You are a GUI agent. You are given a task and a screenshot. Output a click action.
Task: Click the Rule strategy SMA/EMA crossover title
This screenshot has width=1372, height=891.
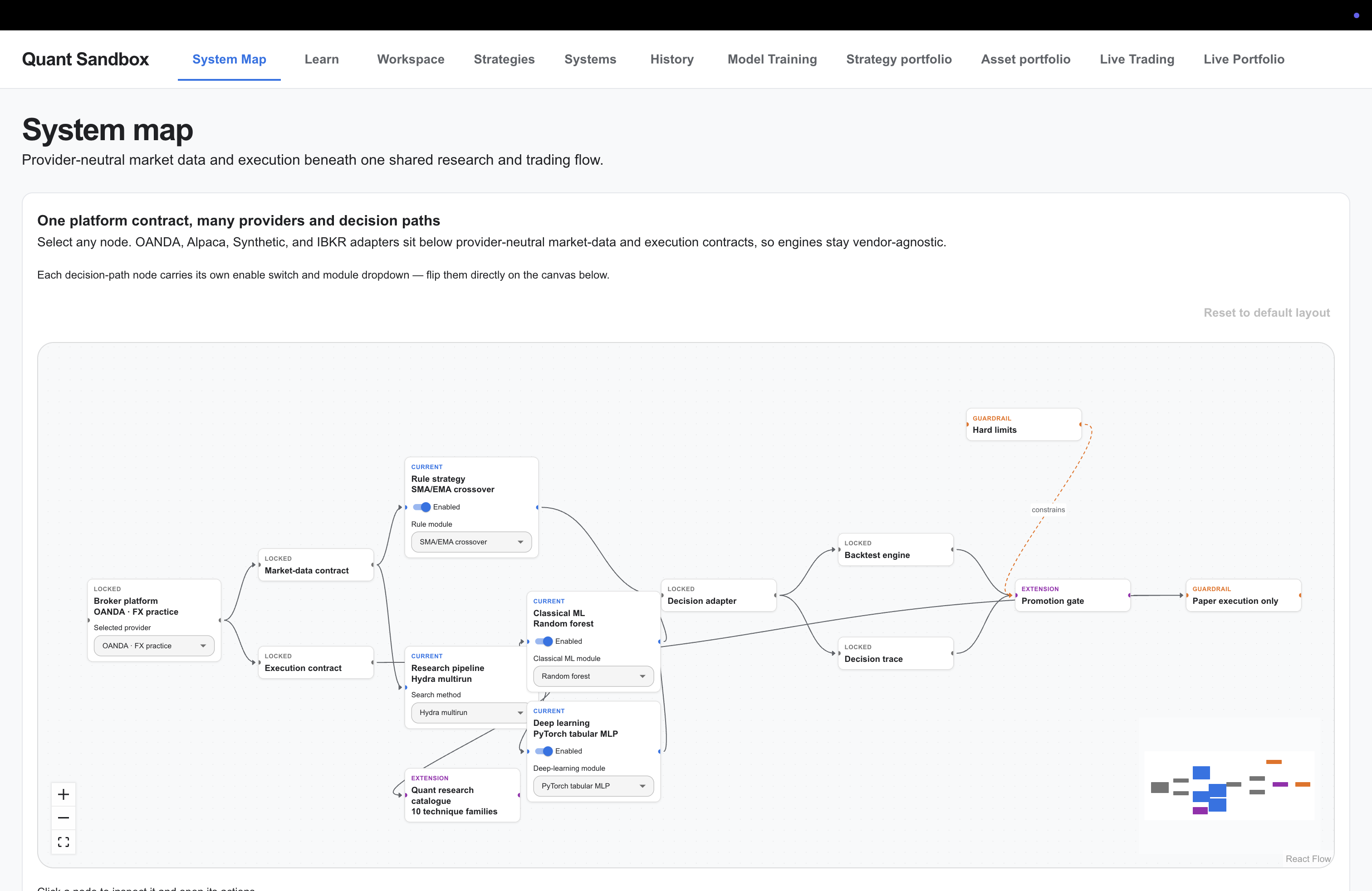coord(452,484)
